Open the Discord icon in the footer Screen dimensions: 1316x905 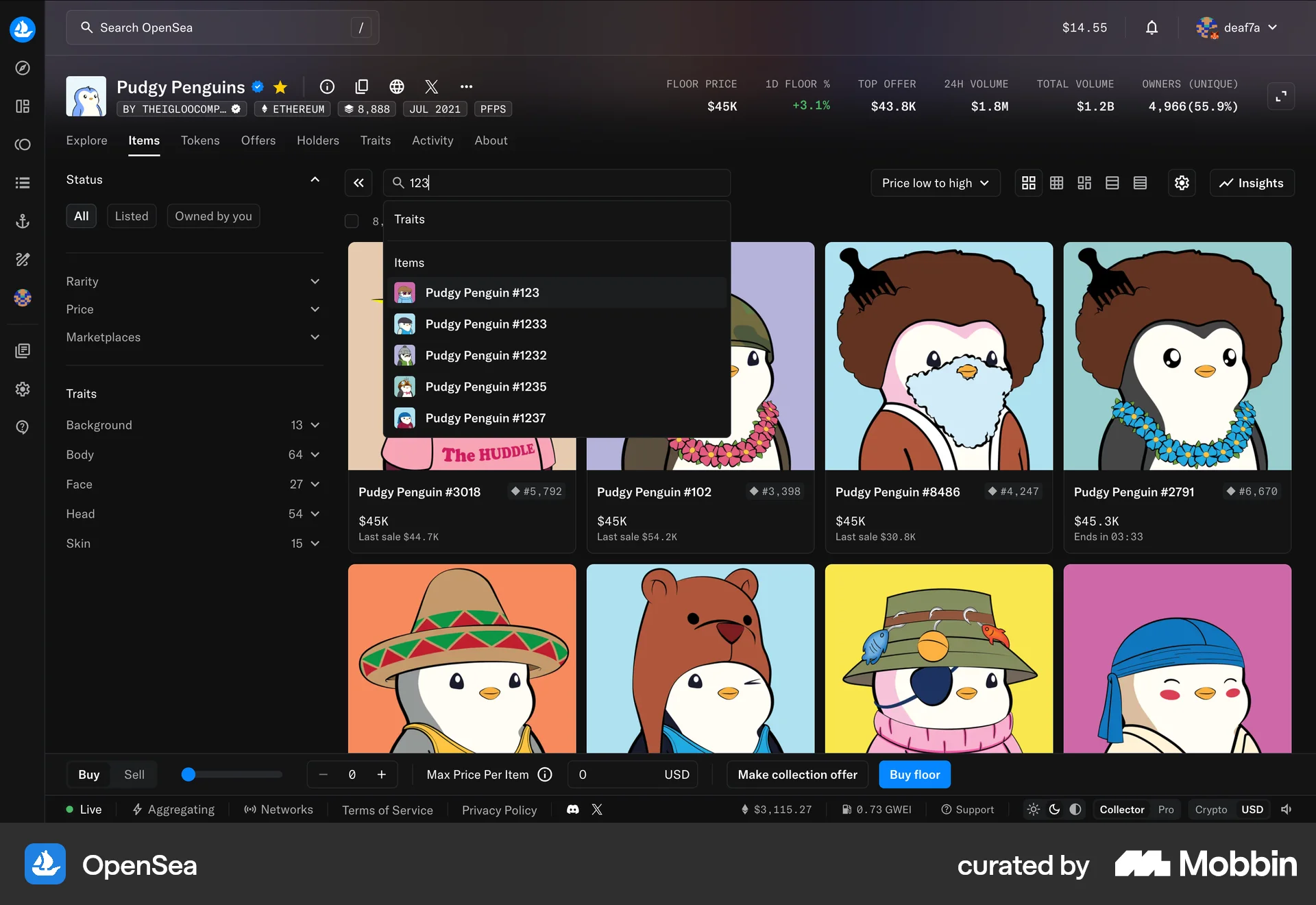[x=573, y=810]
